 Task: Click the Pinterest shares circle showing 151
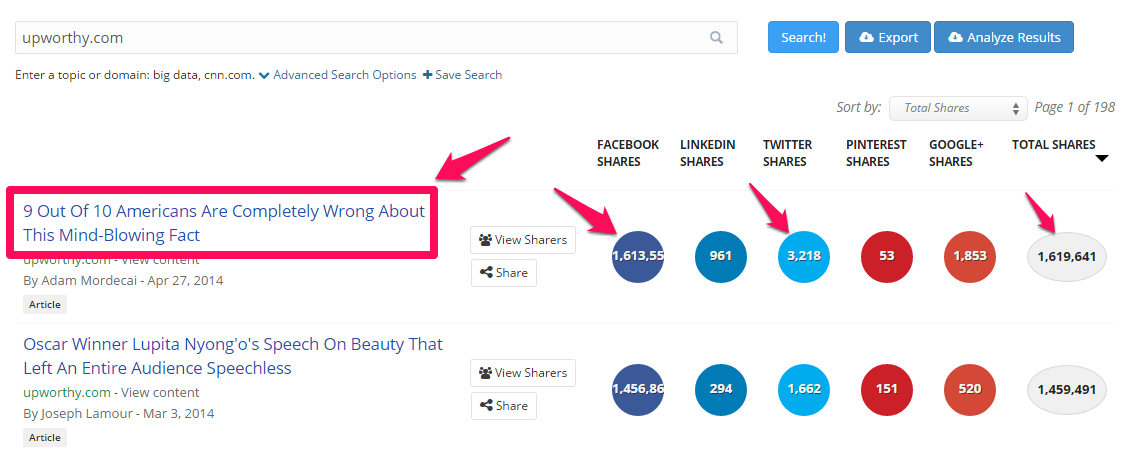pyautogui.click(x=887, y=389)
